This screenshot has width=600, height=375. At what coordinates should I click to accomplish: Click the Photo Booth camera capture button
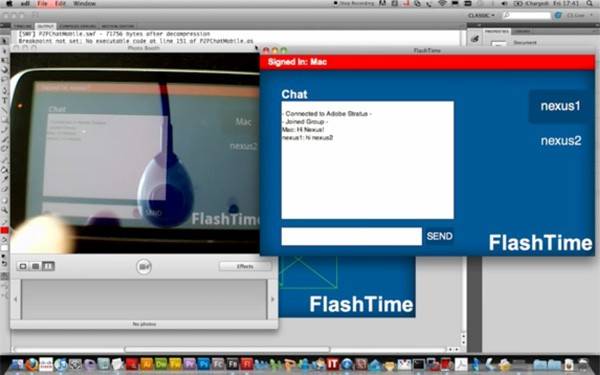click(144, 266)
